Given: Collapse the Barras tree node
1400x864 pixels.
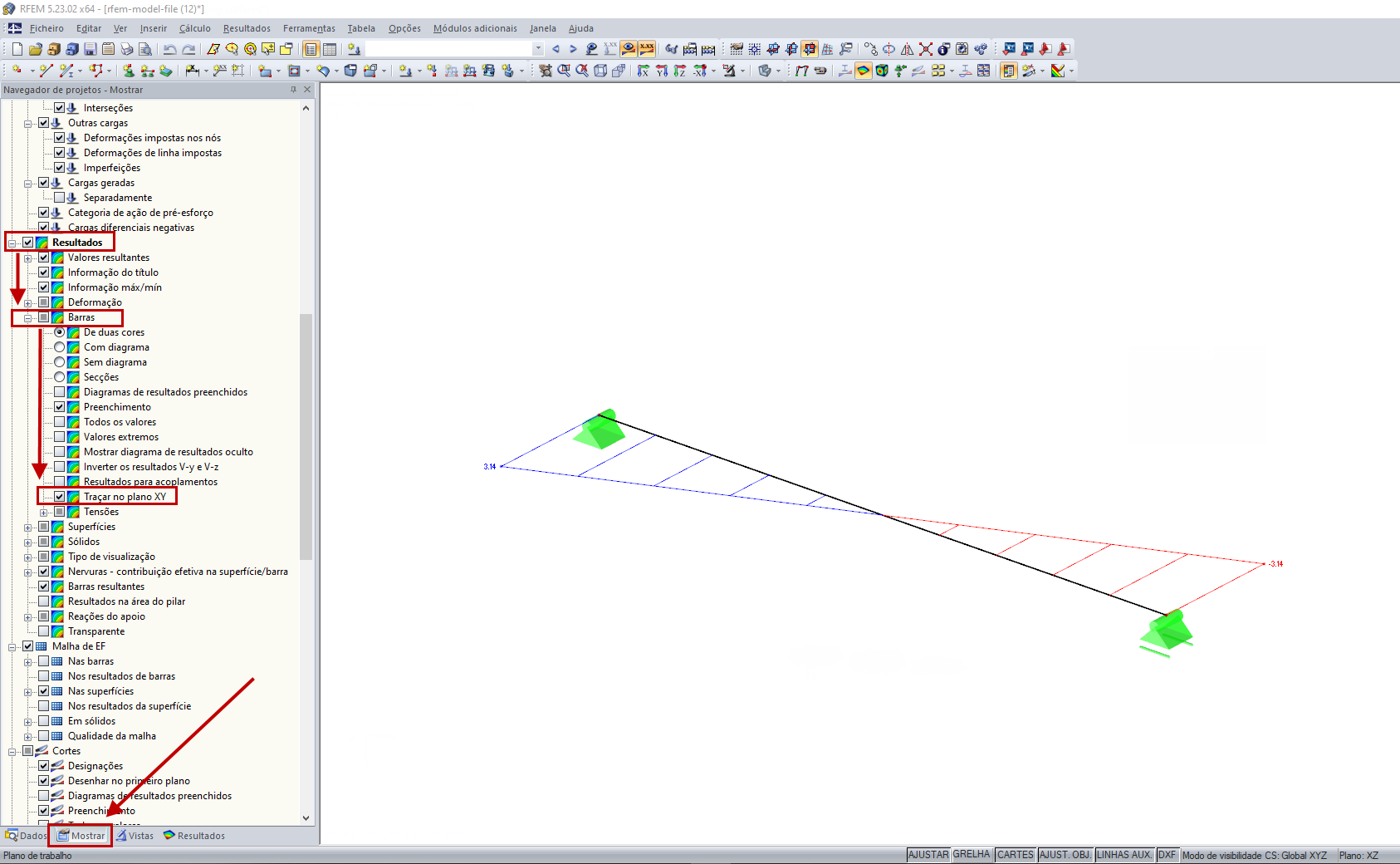Looking at the screenshot, I should [28, 318].
